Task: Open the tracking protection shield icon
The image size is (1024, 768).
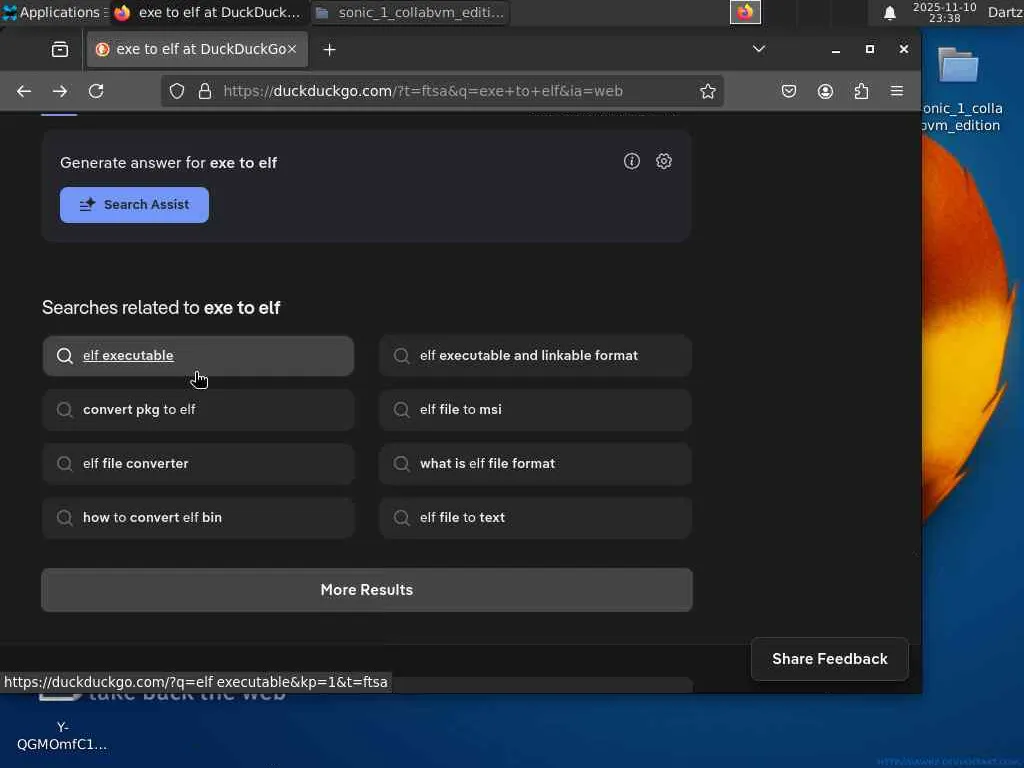Action: click(x=177, y=91)
